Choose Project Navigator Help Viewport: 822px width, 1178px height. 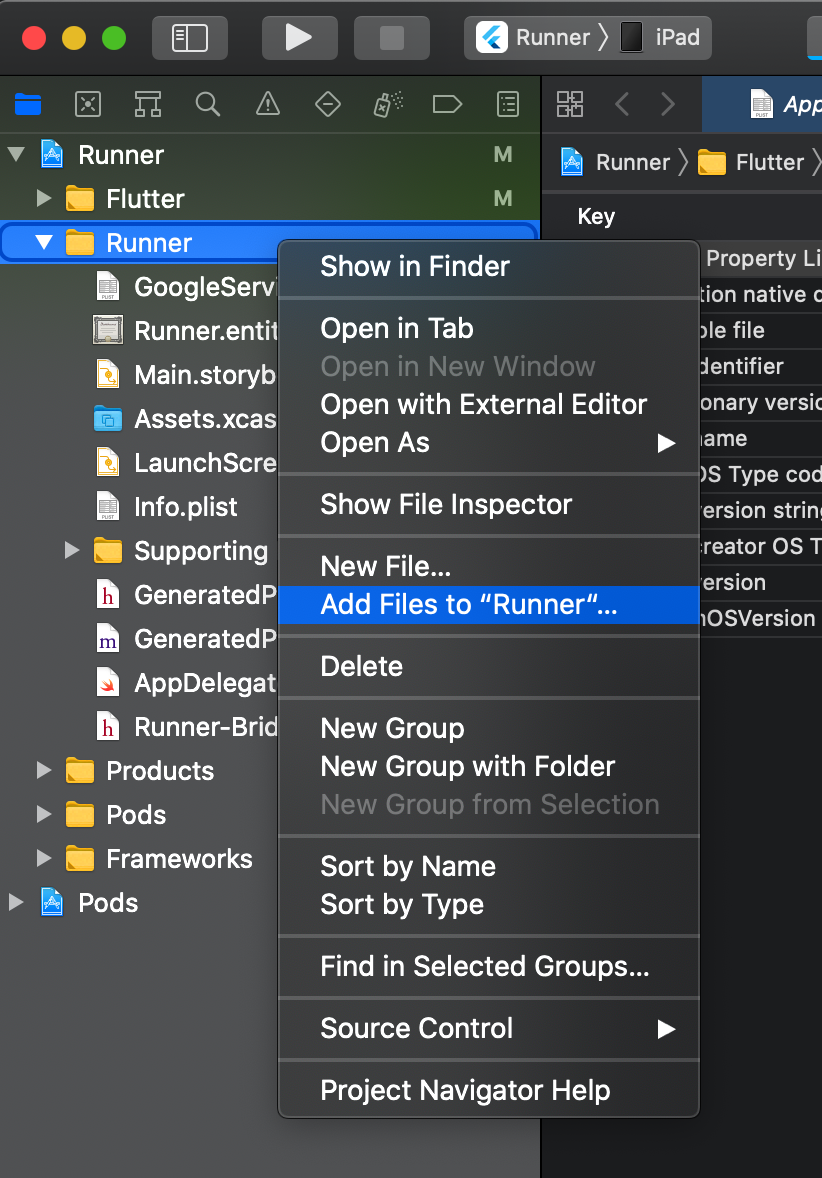point(488,1090)
